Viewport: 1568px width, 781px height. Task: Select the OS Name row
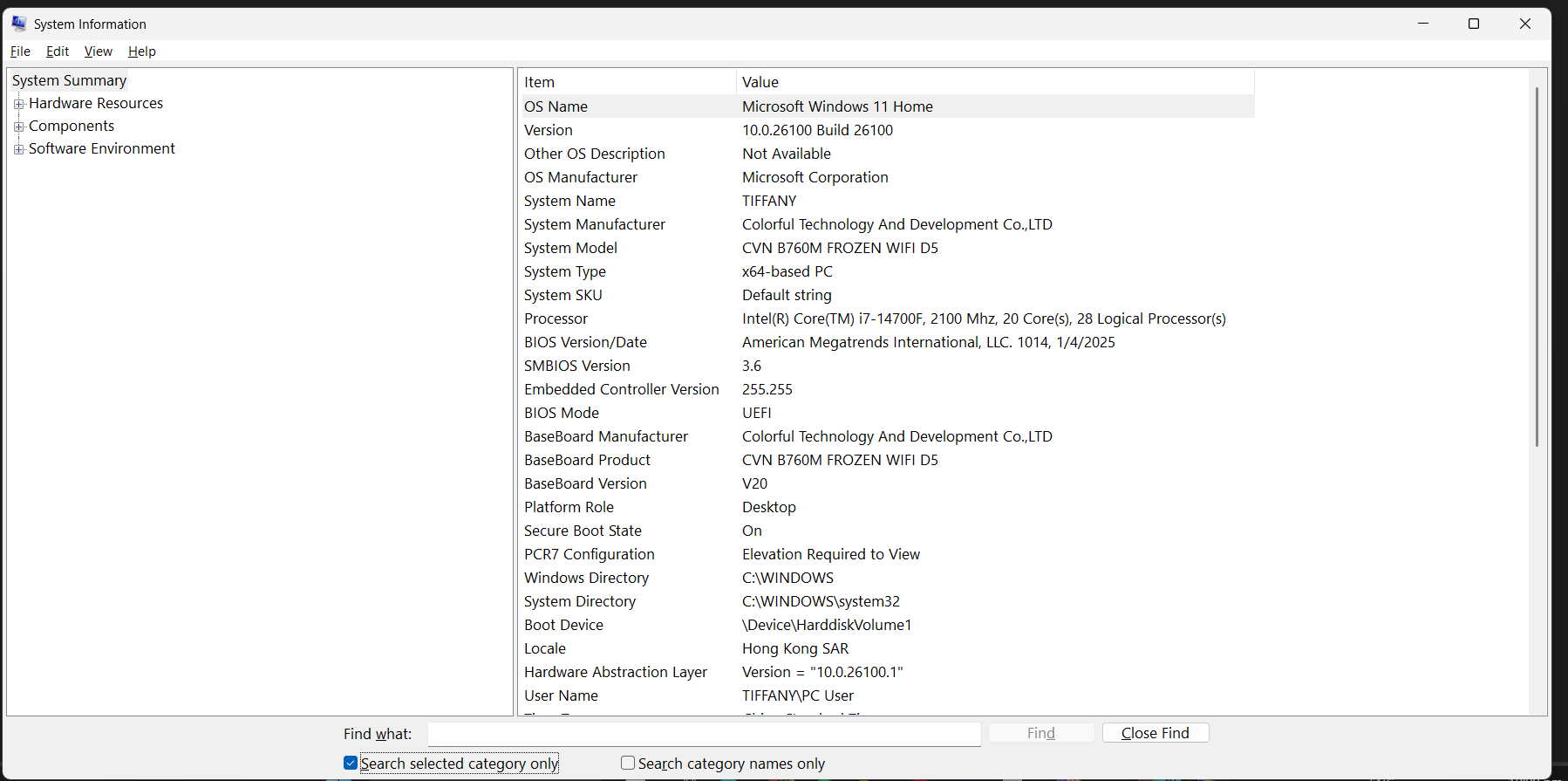(x=888, y=106)
